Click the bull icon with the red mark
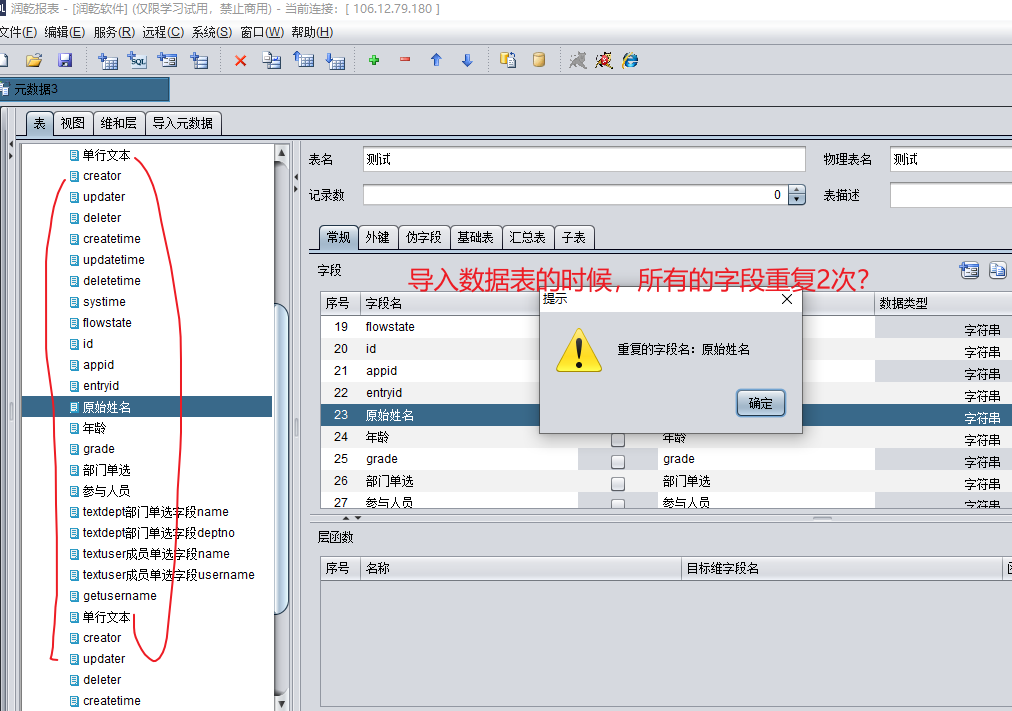 (604, 61)
